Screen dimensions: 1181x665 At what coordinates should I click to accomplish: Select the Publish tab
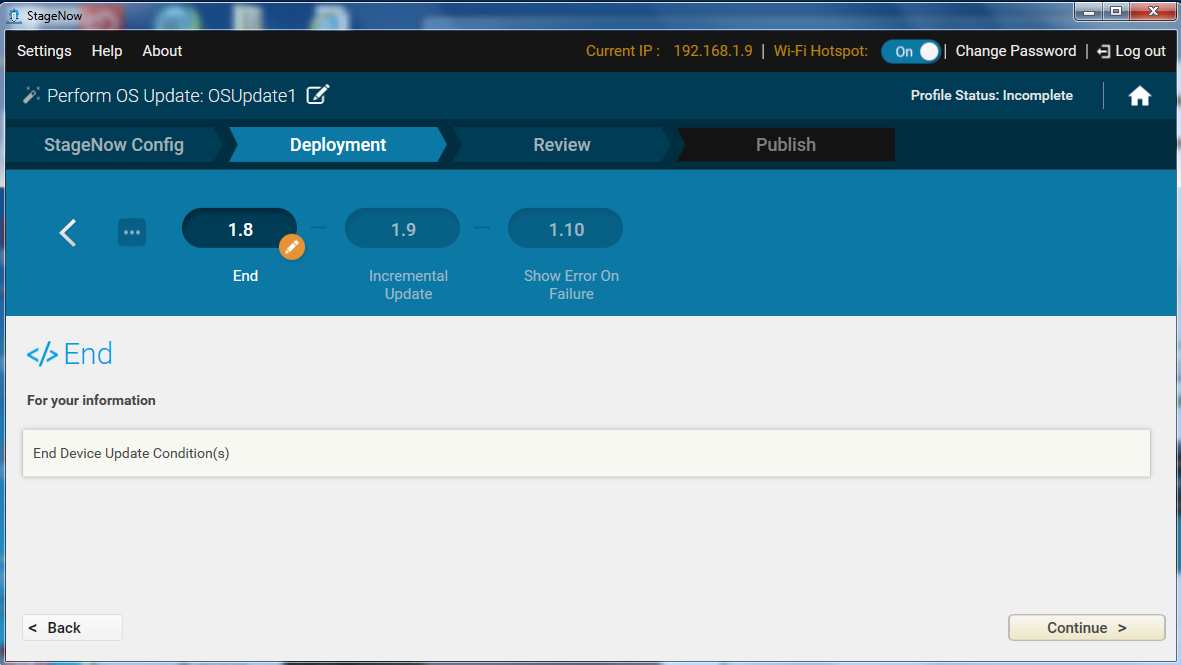coord(785,145)
